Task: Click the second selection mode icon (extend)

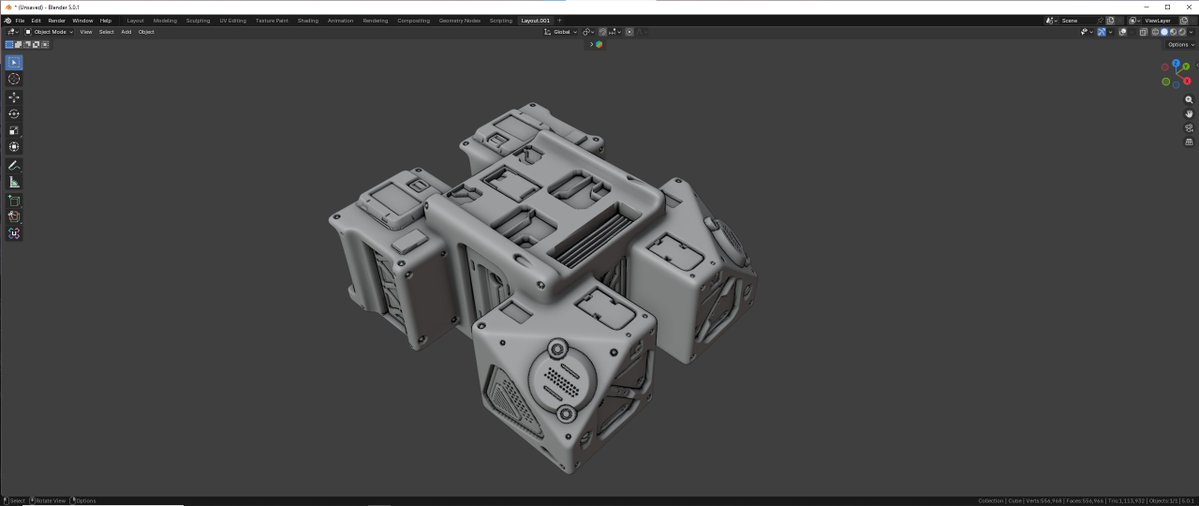Action: pyautogui.click(x=18, y=44)
